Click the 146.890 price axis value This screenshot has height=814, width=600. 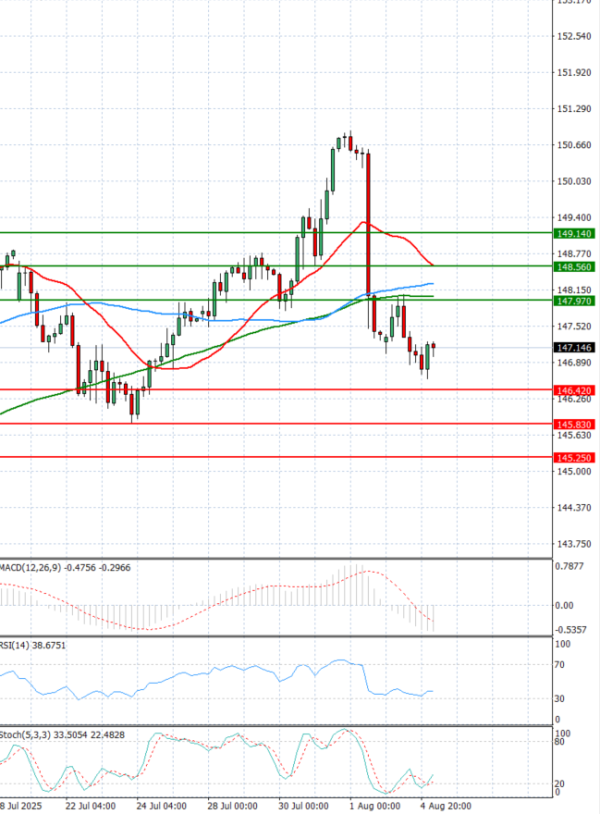[574, 362]
